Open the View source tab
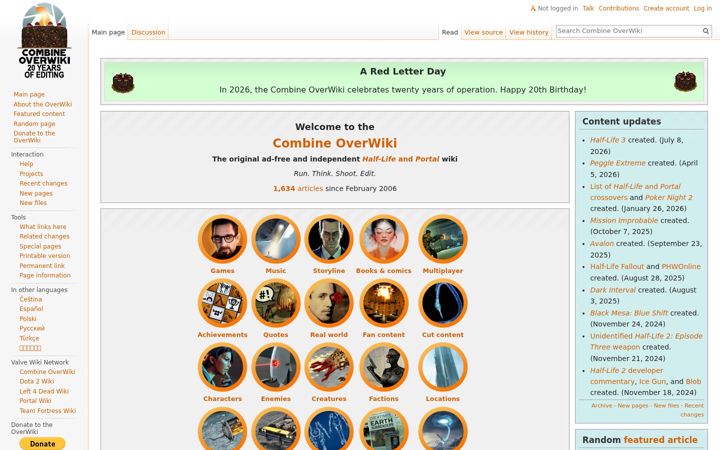720x450 pixels. pyautogui.click(x=483, y=33)
